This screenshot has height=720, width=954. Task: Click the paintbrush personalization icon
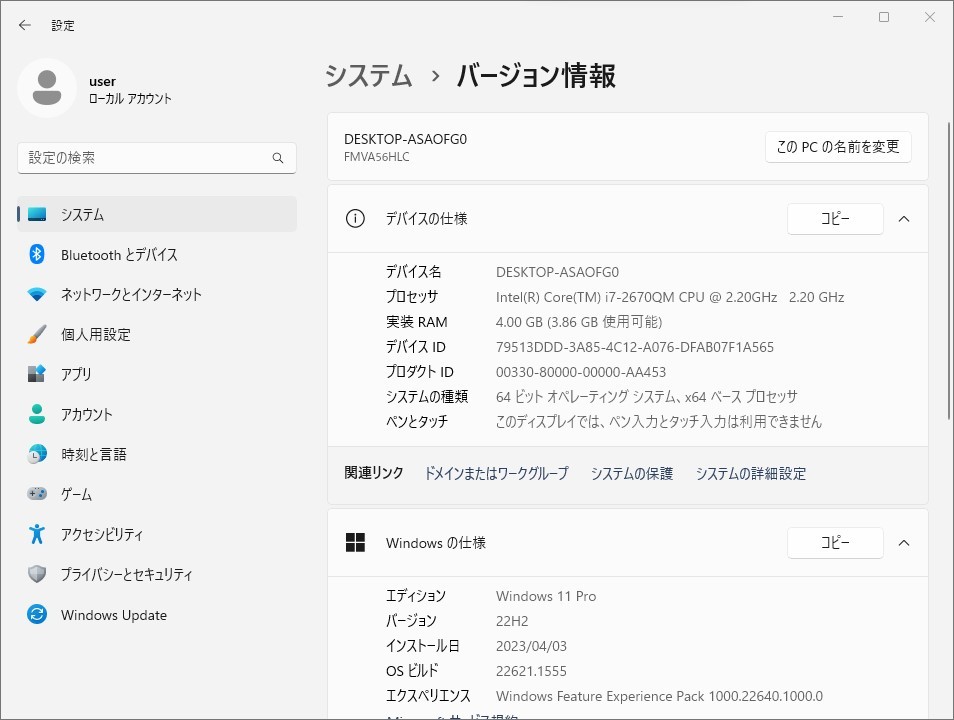tap(37, 334)
